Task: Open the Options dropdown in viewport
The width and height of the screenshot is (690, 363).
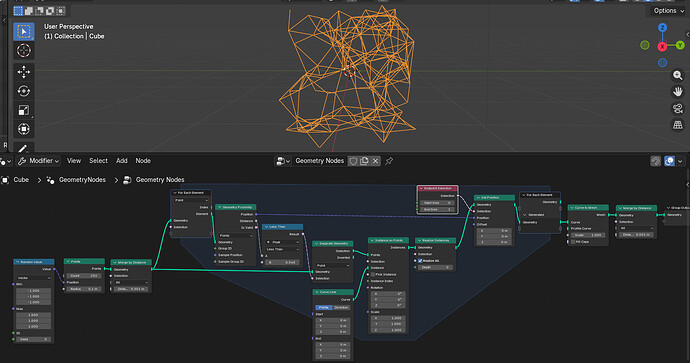Action: click(x=668, y=11)
